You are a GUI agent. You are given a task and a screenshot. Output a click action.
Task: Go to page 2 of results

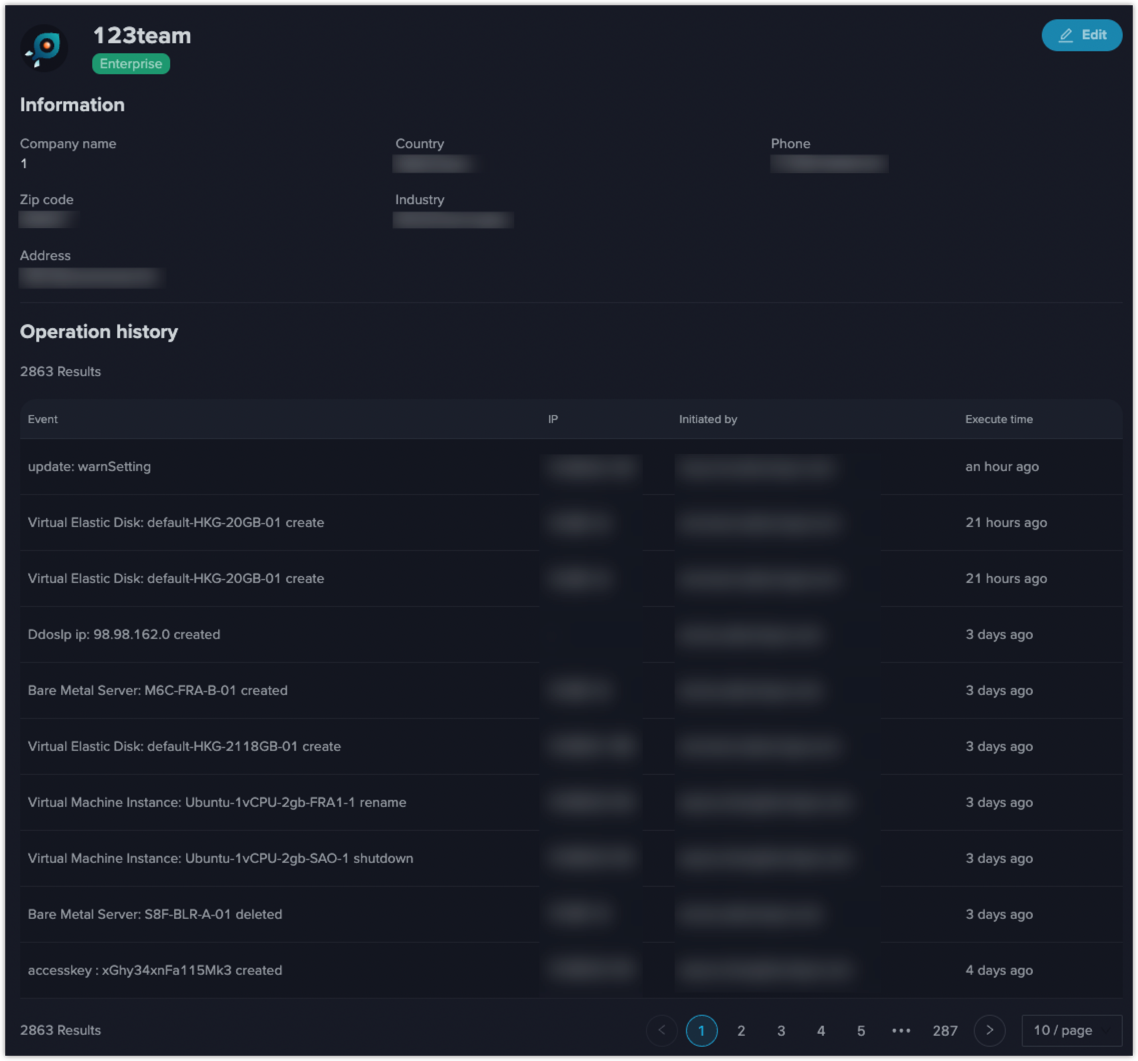[x=741, y=1030]
